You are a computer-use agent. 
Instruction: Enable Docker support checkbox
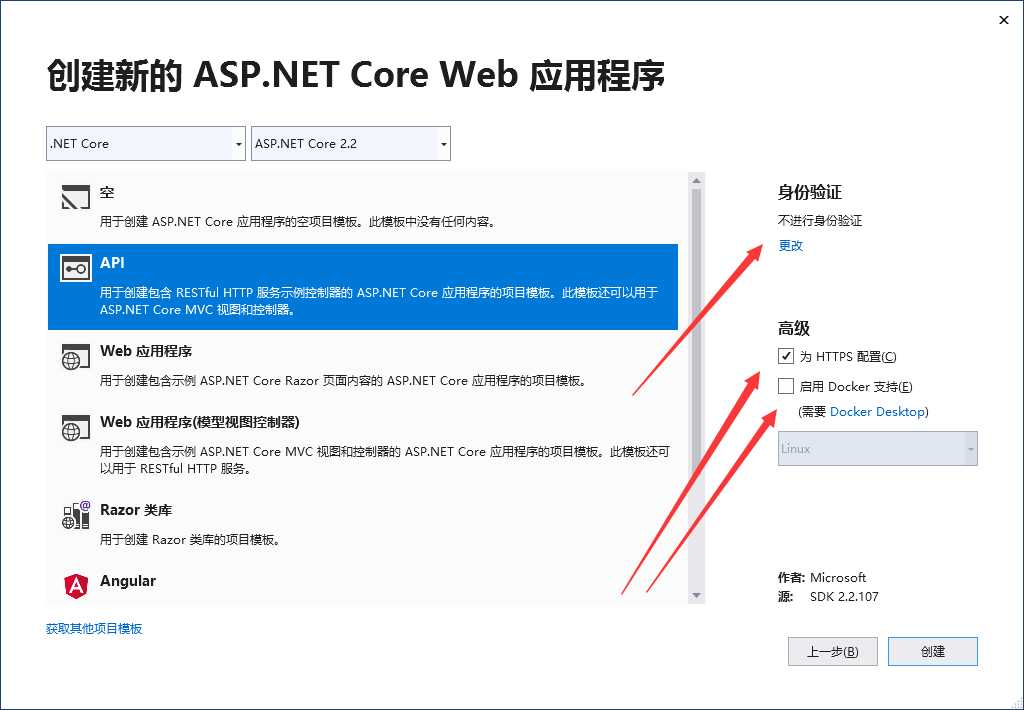[786, 386]
